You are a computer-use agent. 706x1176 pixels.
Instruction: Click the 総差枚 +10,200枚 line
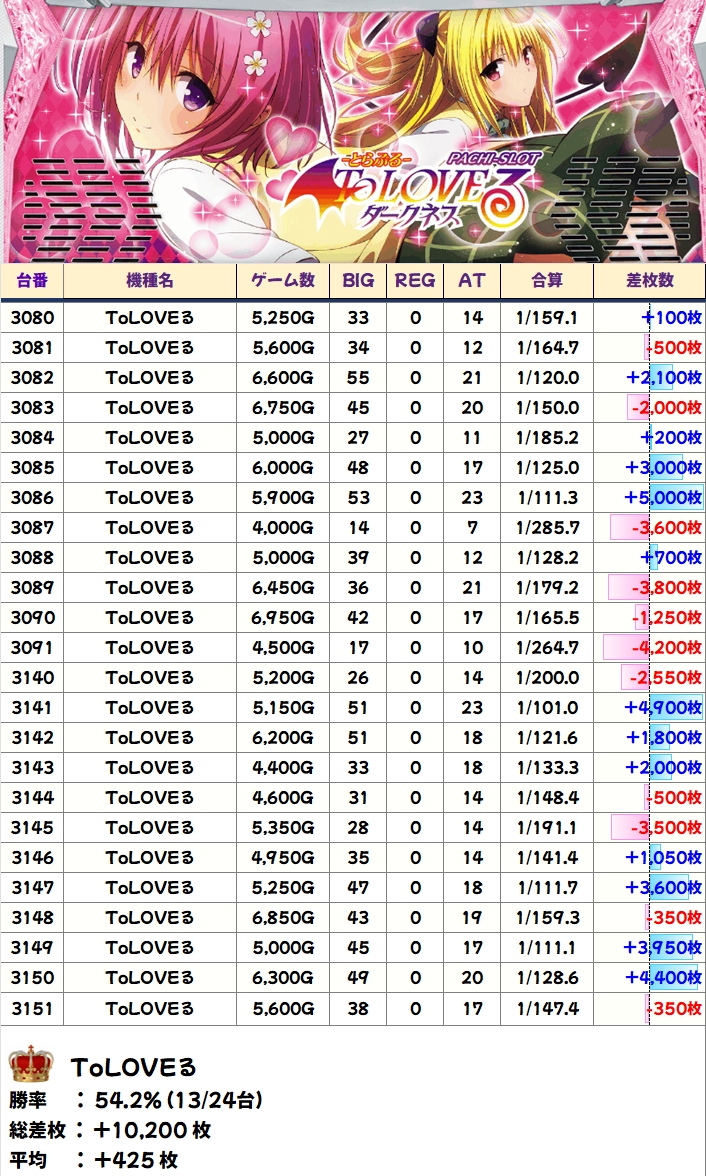pos(110,1130)
